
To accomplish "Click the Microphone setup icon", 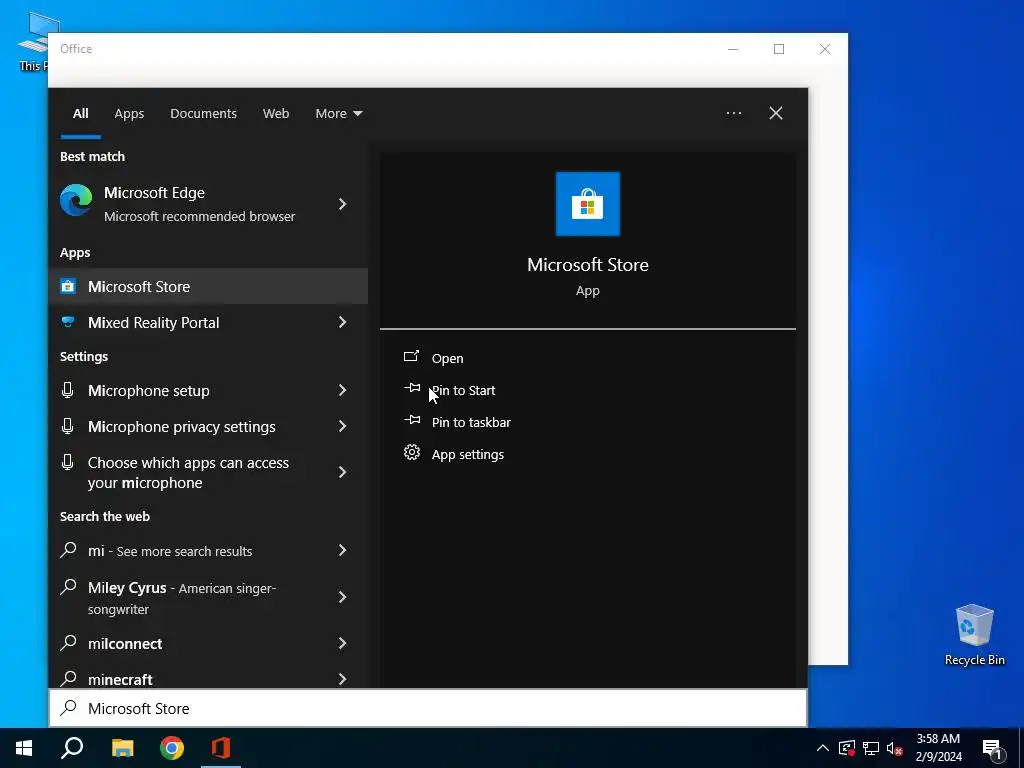I will pos(67,390).
